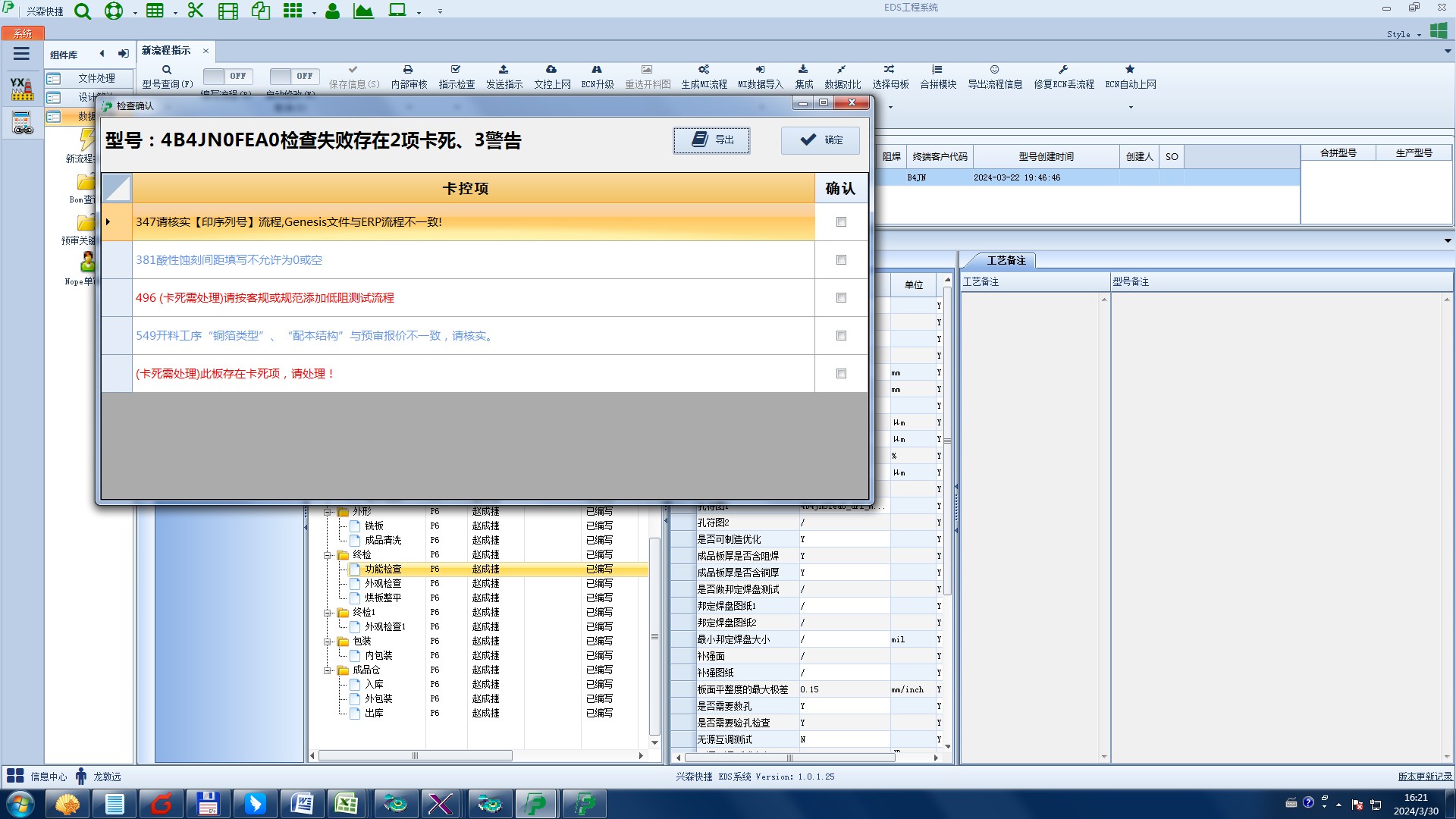This screenshot has height=819, width=1456.
Task: Switch to the 工艺备注 tab
Action: (x=1006, y=260)
